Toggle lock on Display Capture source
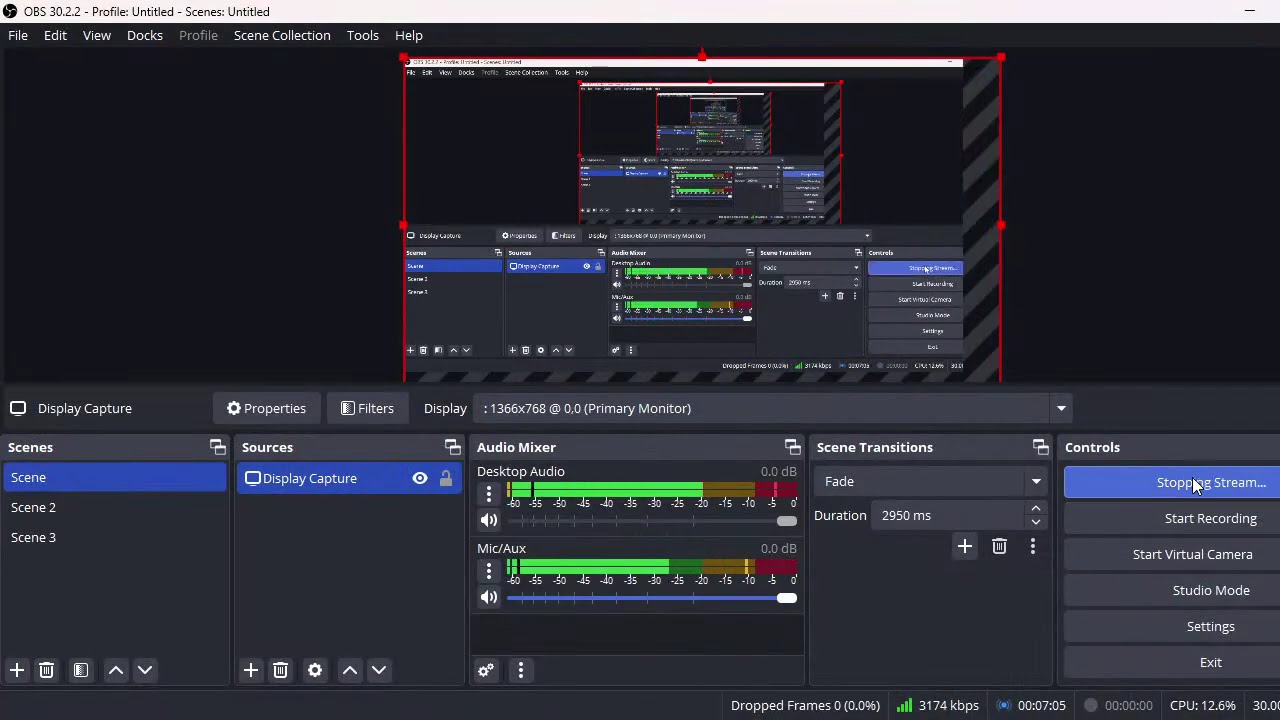The height and width of the screenshot is (720, 1280). (446, 478)
